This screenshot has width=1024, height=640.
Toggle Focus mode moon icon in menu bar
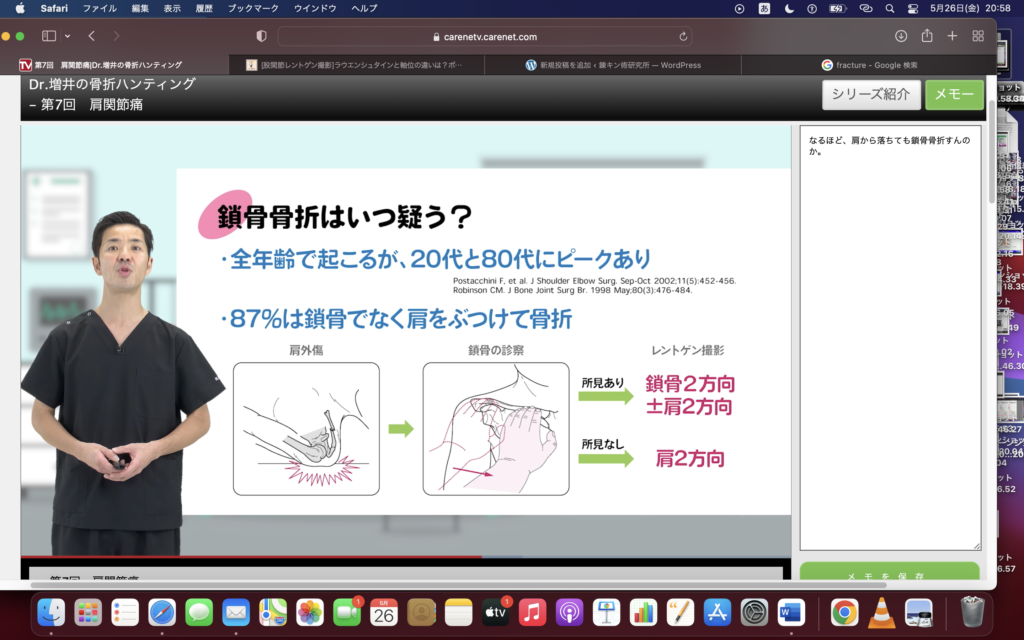pos(789,8)
